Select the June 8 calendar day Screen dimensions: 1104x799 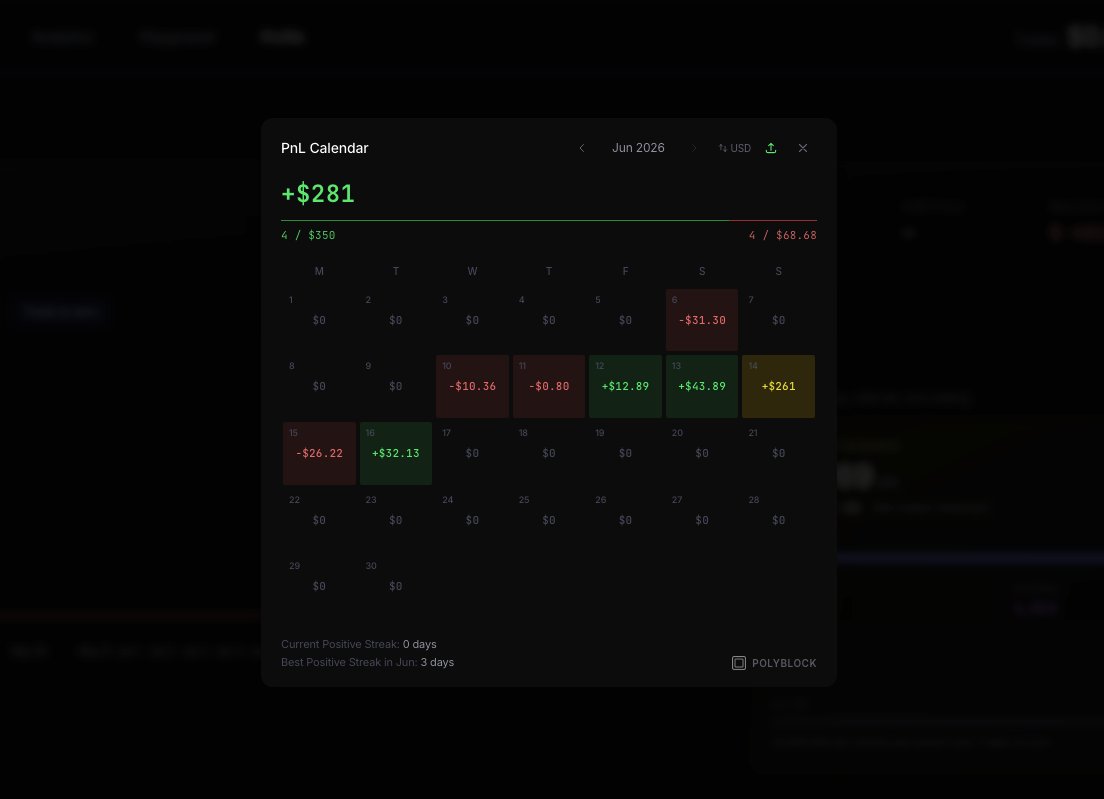point(319,386)
